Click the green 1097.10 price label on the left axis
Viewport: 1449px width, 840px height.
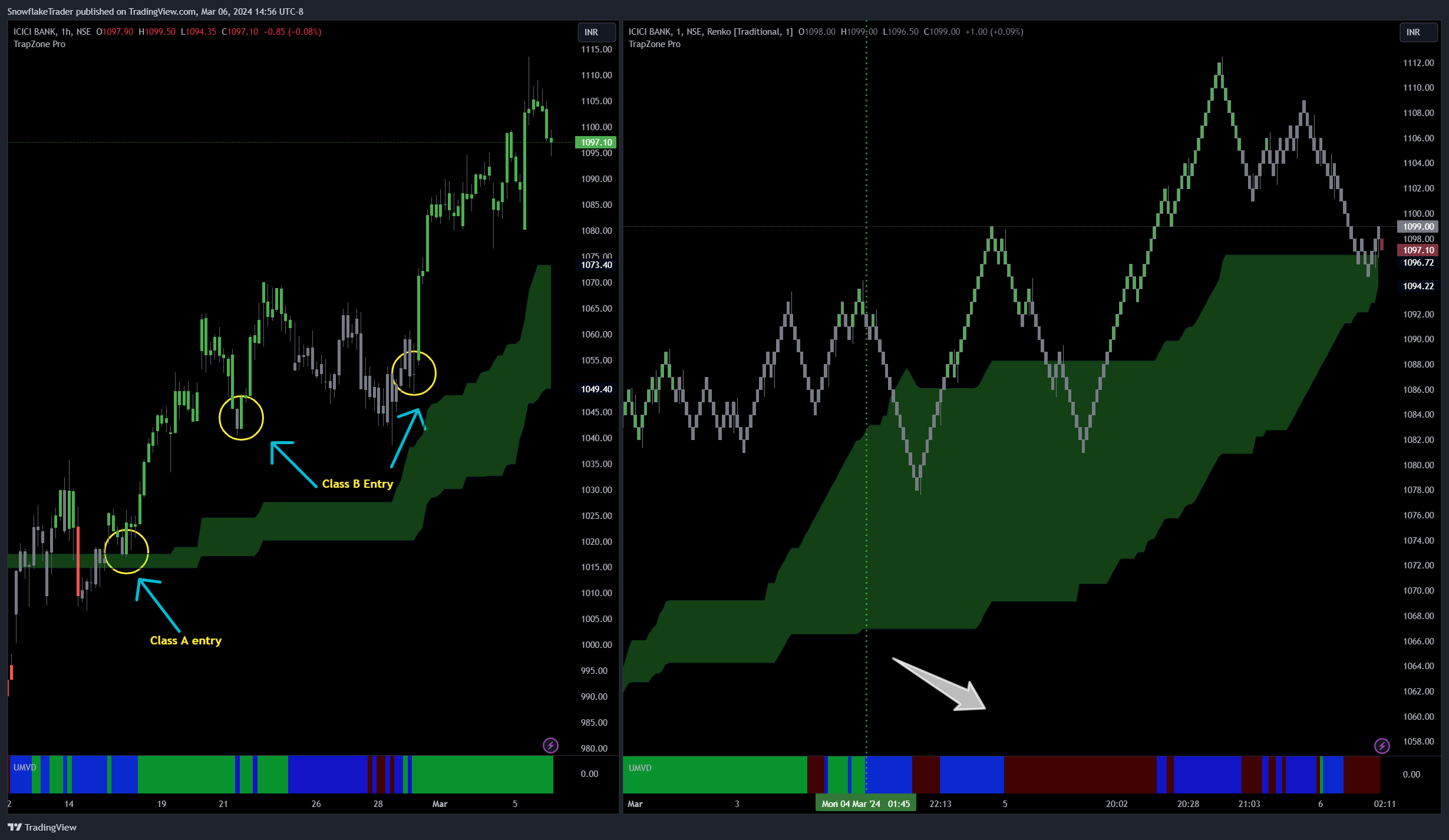[596, 142]
